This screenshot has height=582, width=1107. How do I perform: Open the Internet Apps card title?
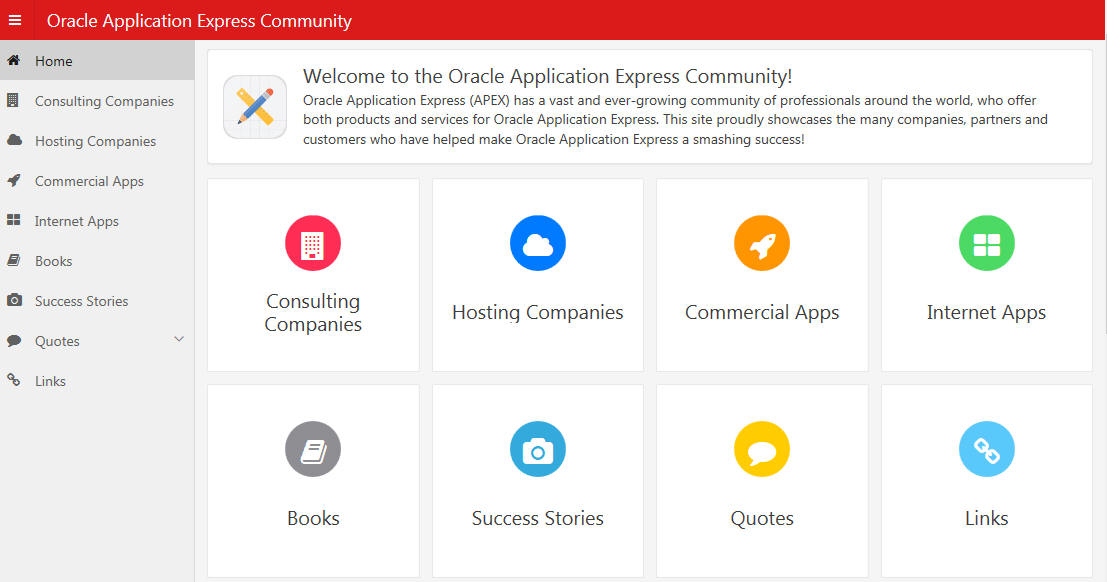point(986,312)
